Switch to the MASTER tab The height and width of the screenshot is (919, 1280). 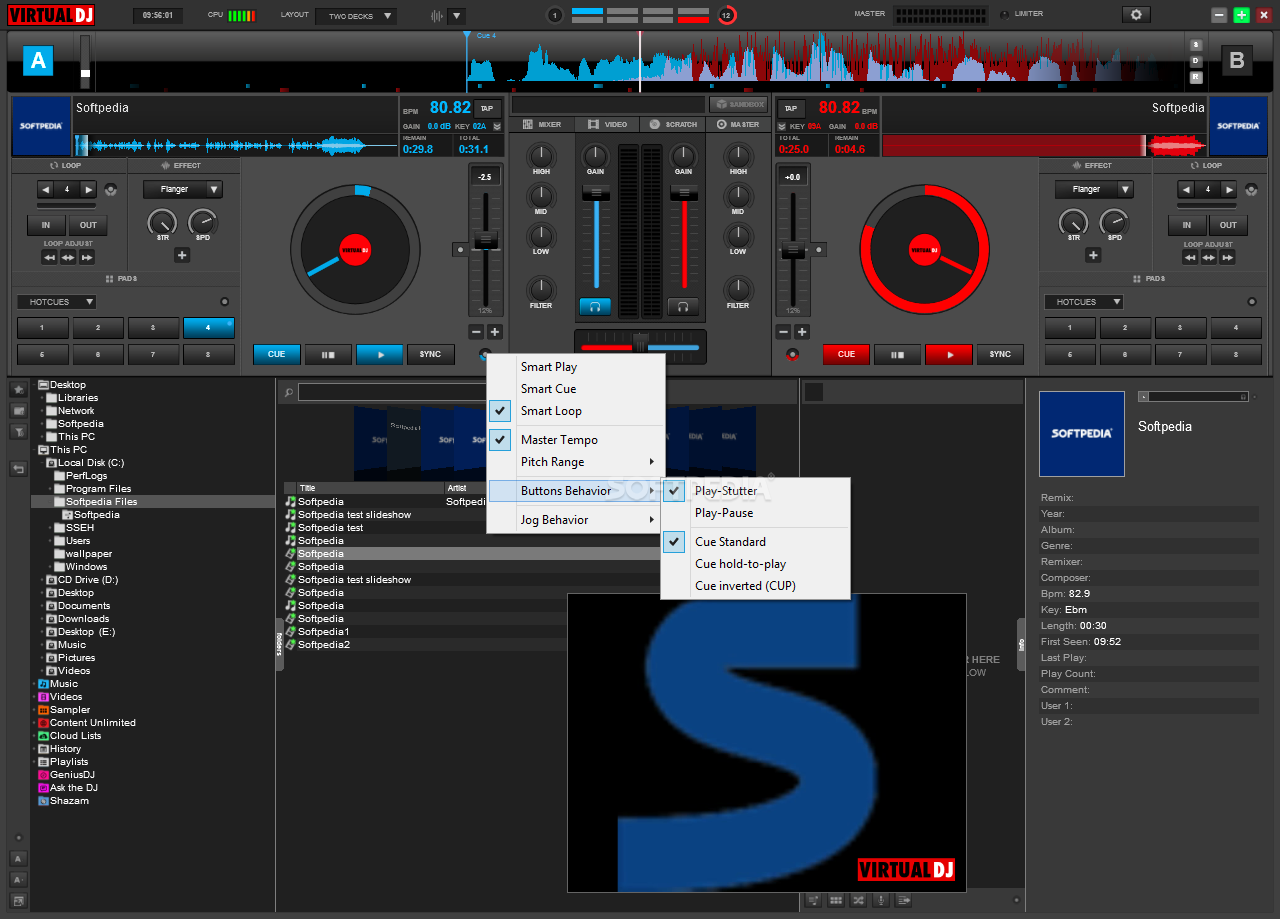tap(737, 125)
